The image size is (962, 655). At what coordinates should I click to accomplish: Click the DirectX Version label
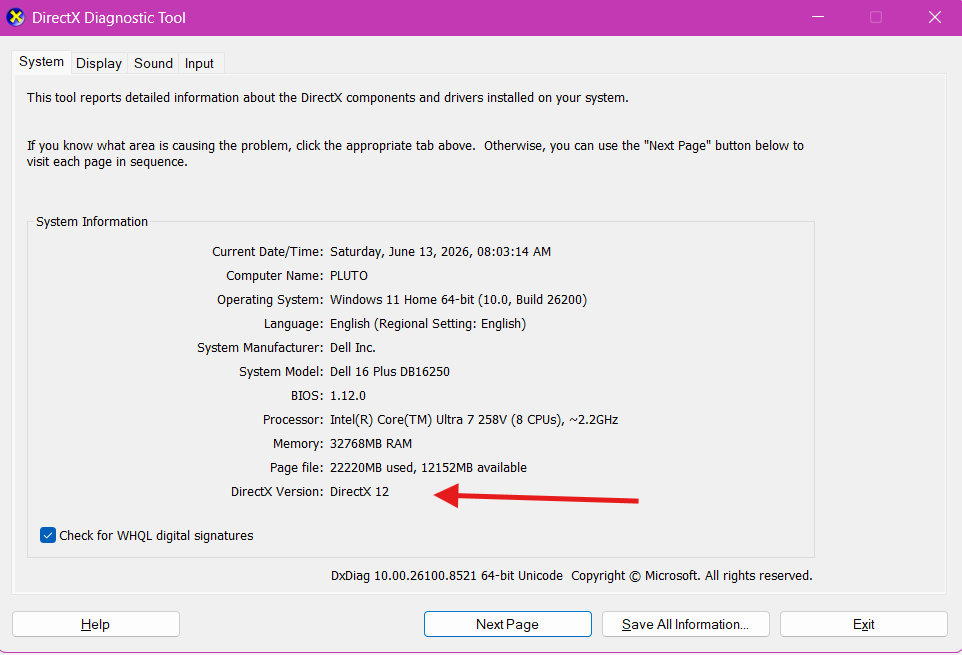[x=277, y=492]
